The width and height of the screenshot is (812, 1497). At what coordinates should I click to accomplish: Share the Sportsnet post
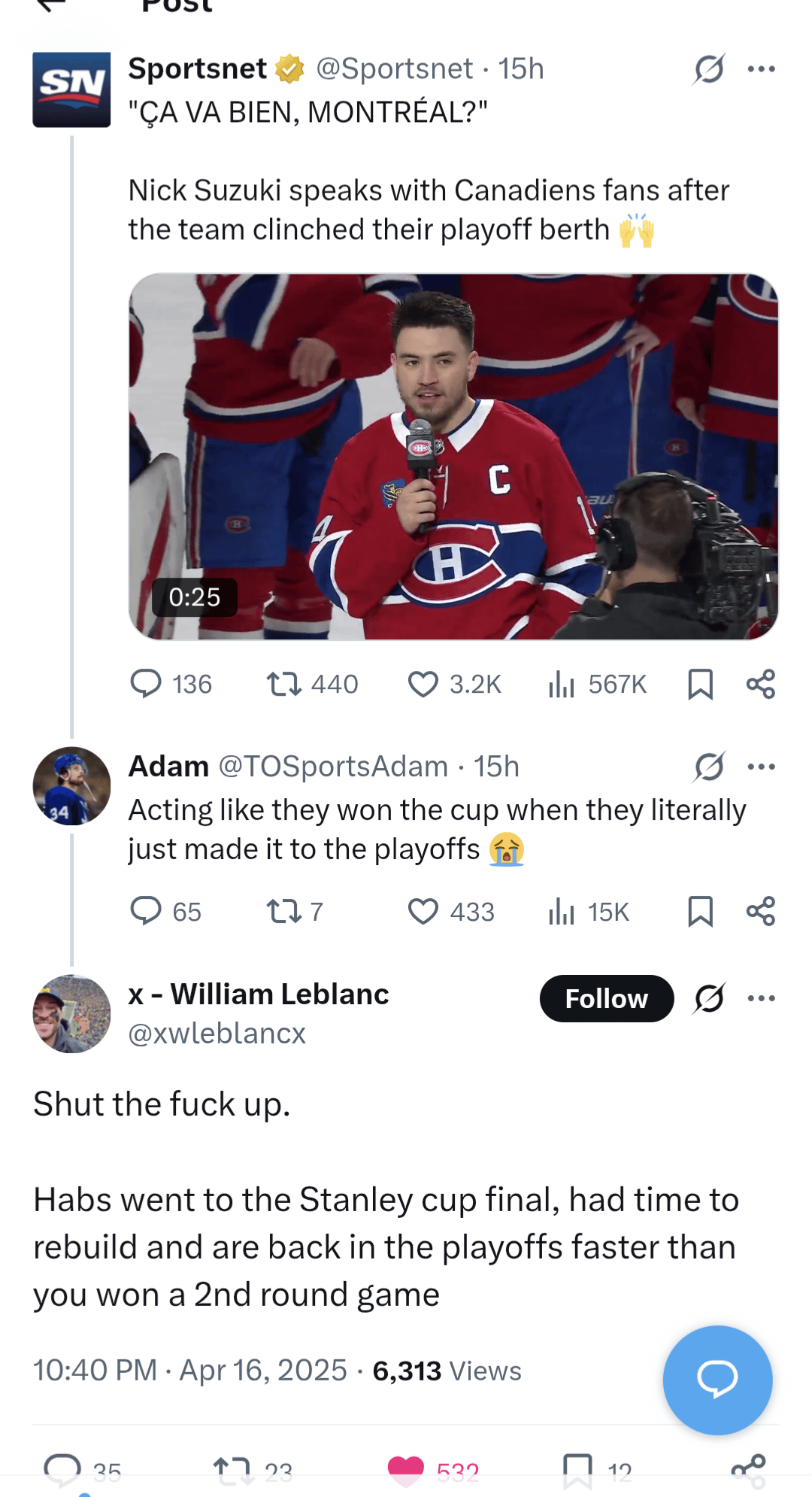[x=761, y=684]
